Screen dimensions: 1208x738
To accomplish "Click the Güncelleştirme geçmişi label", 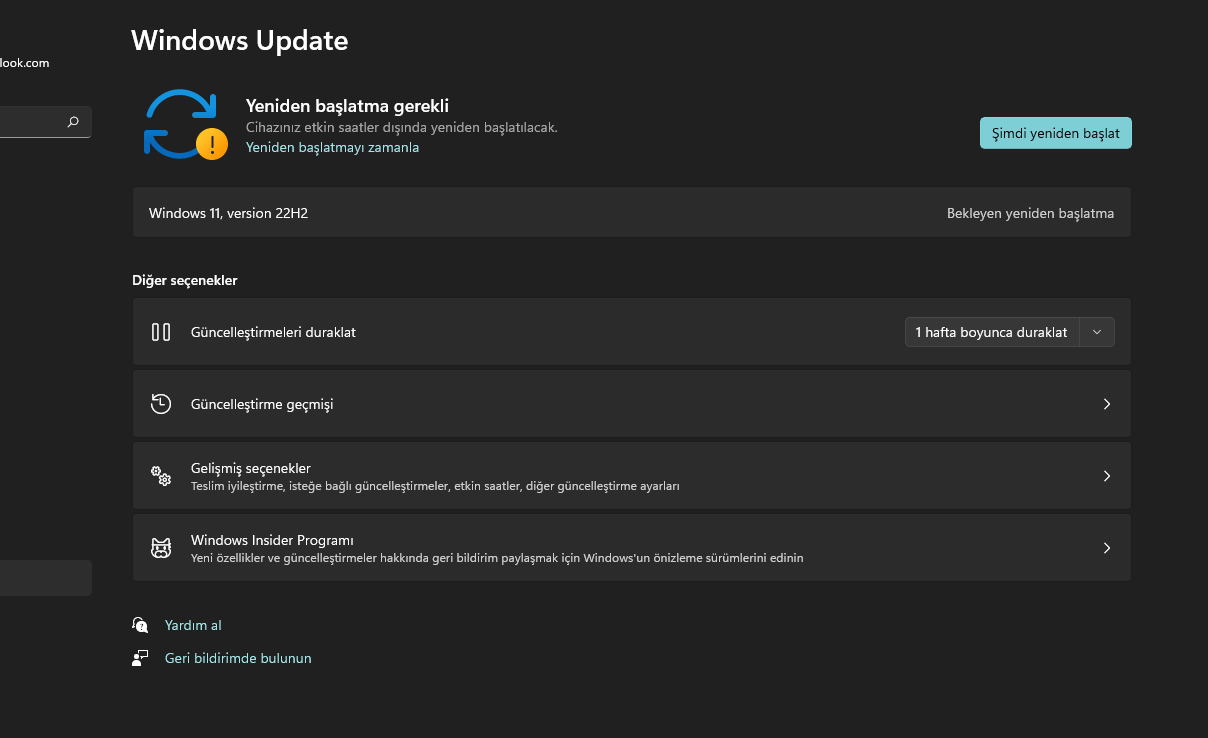I will click(262, 404).
